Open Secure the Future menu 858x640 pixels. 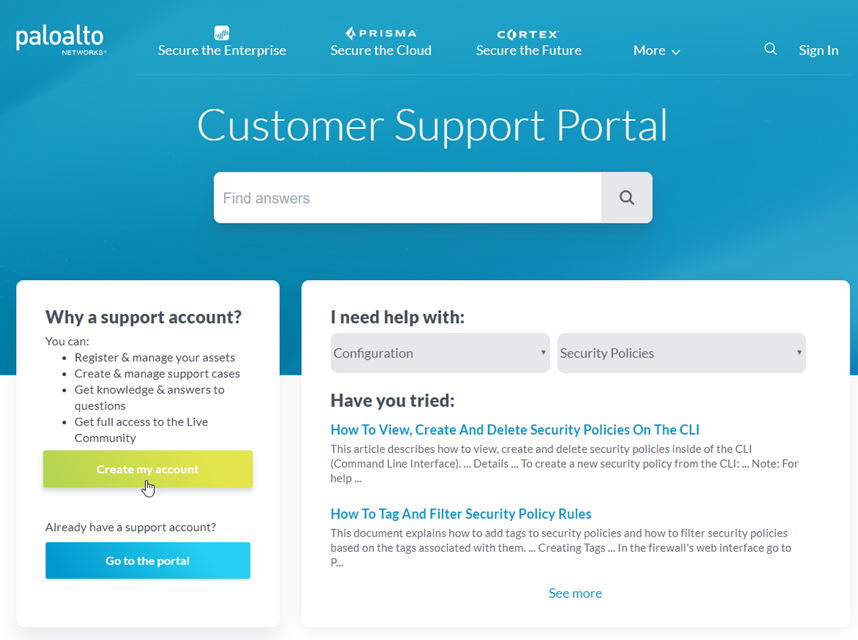(528, 50)
